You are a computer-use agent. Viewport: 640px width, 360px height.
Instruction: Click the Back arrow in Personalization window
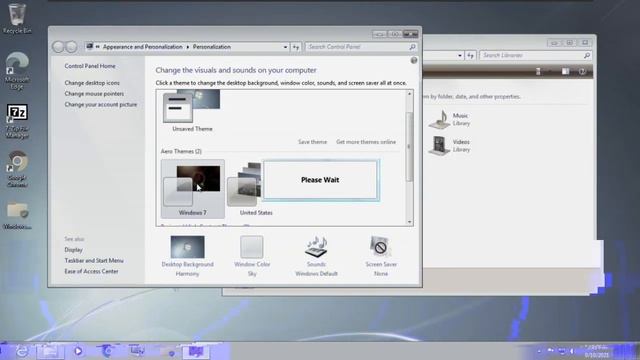pos(58,47)
